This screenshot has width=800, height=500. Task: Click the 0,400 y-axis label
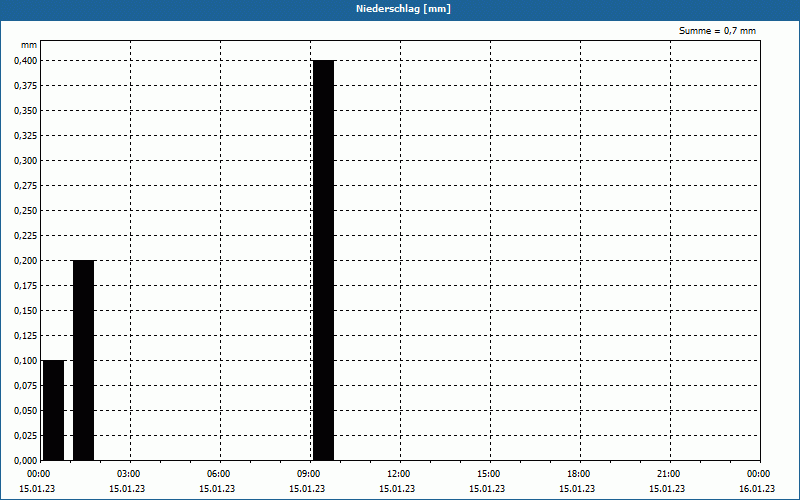click(x=26, y=61)
